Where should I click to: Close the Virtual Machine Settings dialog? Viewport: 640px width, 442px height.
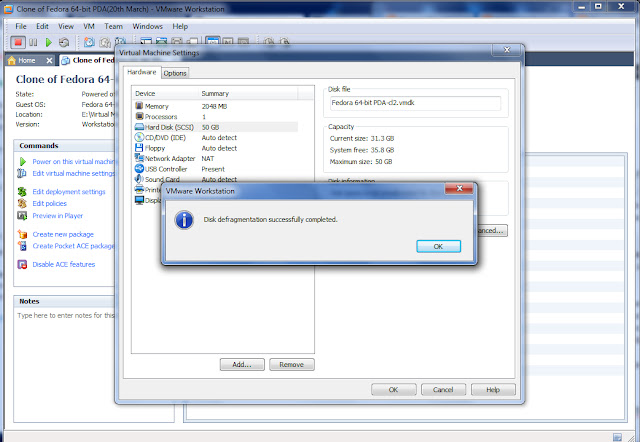(x=507, y=50)
